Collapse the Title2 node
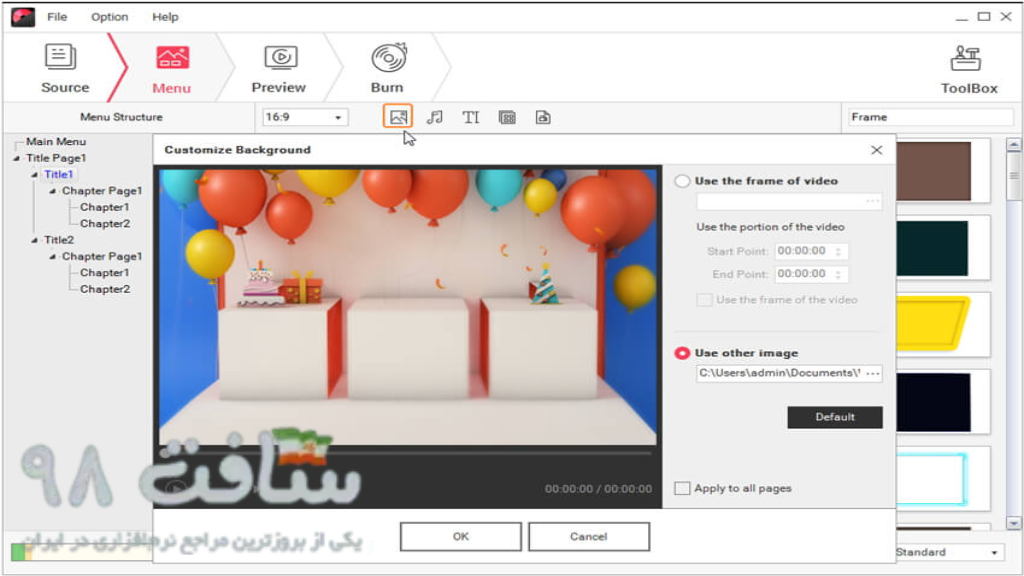1024x576 pixels. coord(34,240)
